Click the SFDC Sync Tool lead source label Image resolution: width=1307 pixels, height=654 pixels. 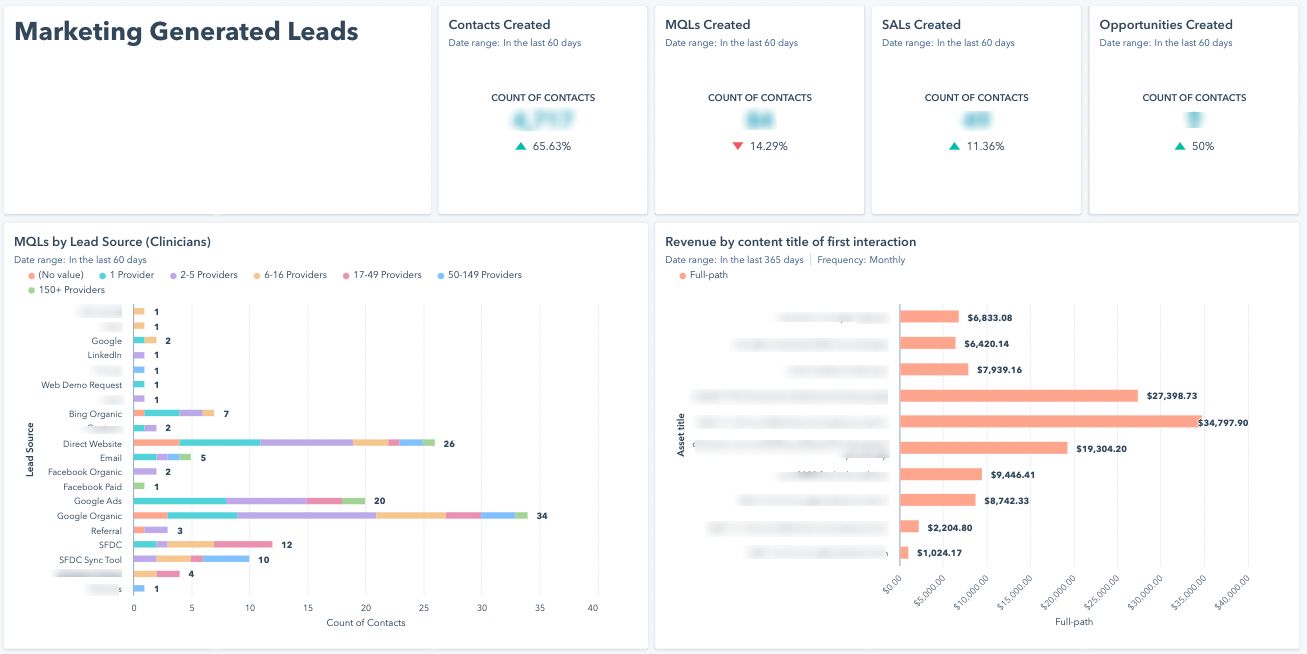pyautogui.click(x=90, y=560)
